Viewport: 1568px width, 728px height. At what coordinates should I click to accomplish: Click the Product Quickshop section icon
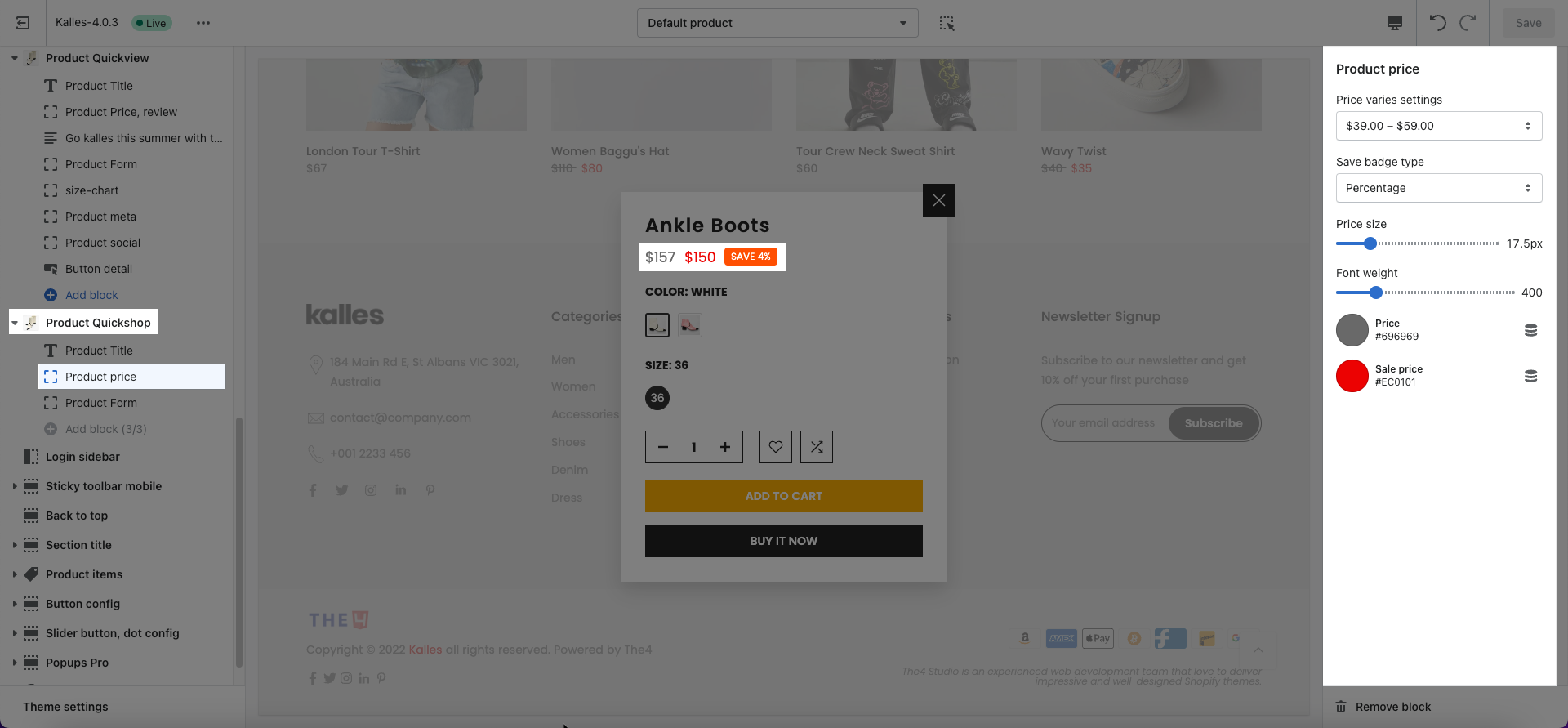pos(31,323)
